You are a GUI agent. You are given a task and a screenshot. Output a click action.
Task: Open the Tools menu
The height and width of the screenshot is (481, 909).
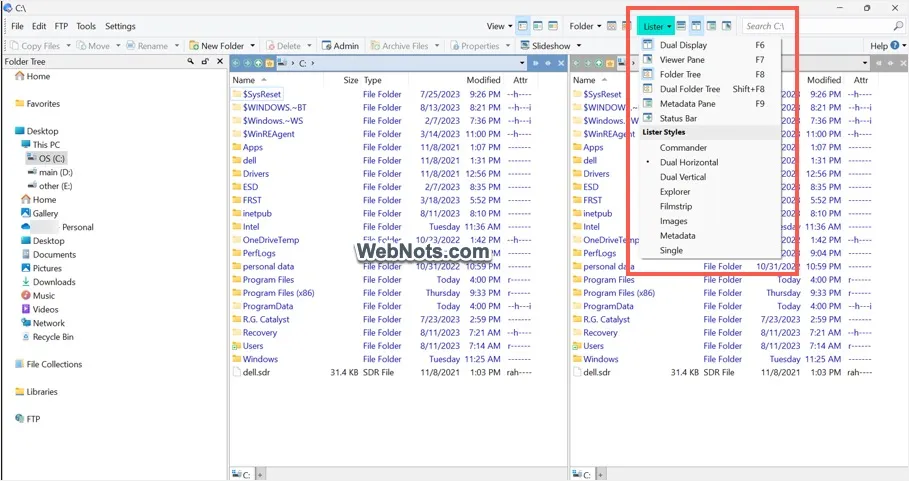coord(86,26)
